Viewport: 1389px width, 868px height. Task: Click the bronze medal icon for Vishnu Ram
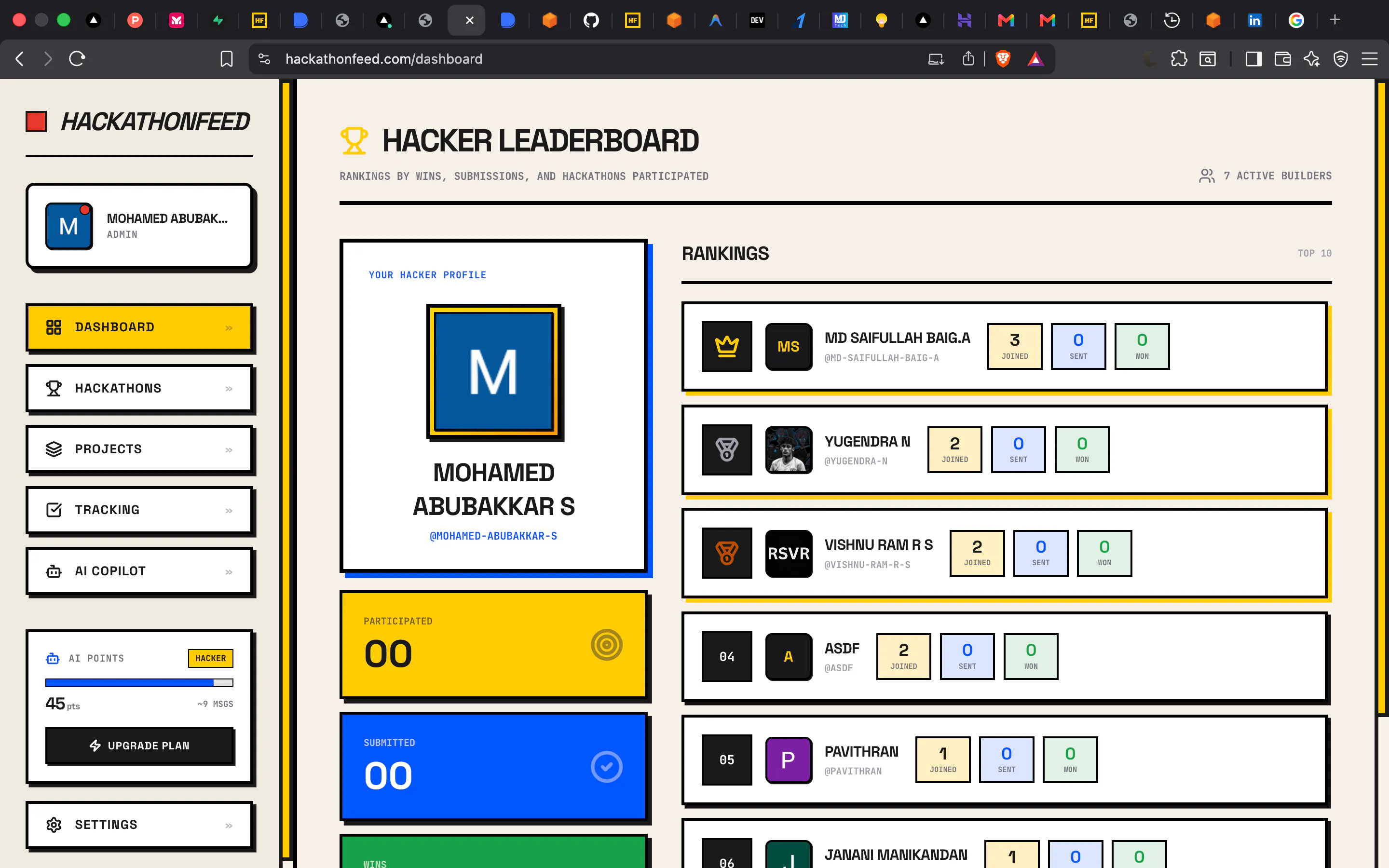[727, 553]
